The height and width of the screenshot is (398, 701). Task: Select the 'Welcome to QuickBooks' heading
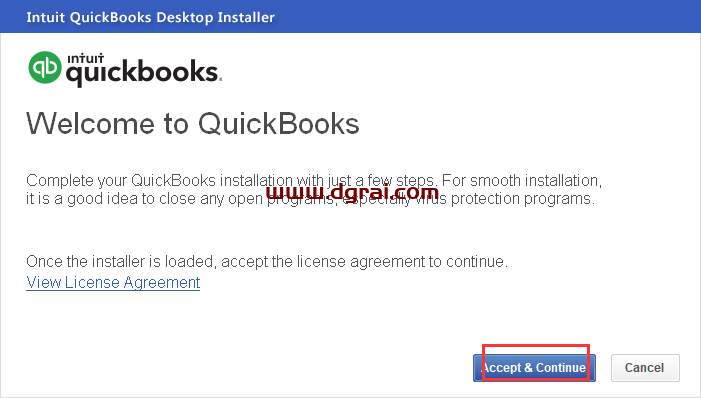point(193,123)
